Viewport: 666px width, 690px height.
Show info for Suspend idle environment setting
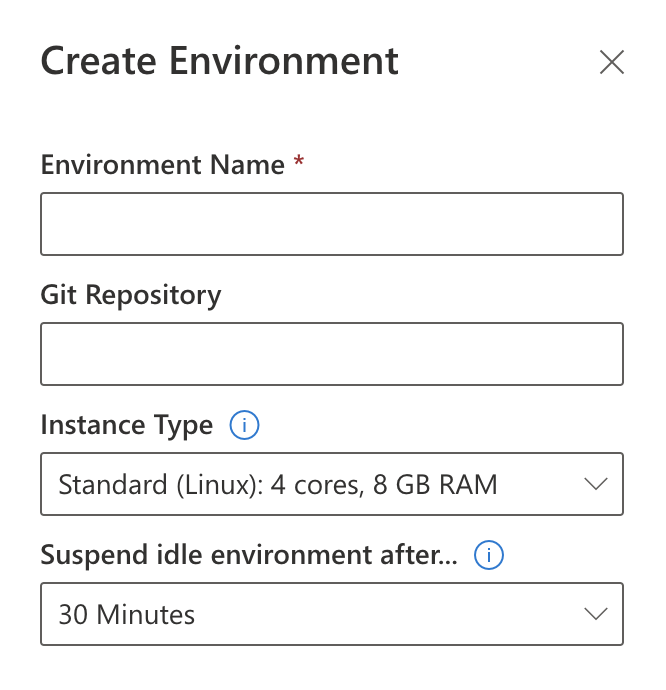(489, 556)
